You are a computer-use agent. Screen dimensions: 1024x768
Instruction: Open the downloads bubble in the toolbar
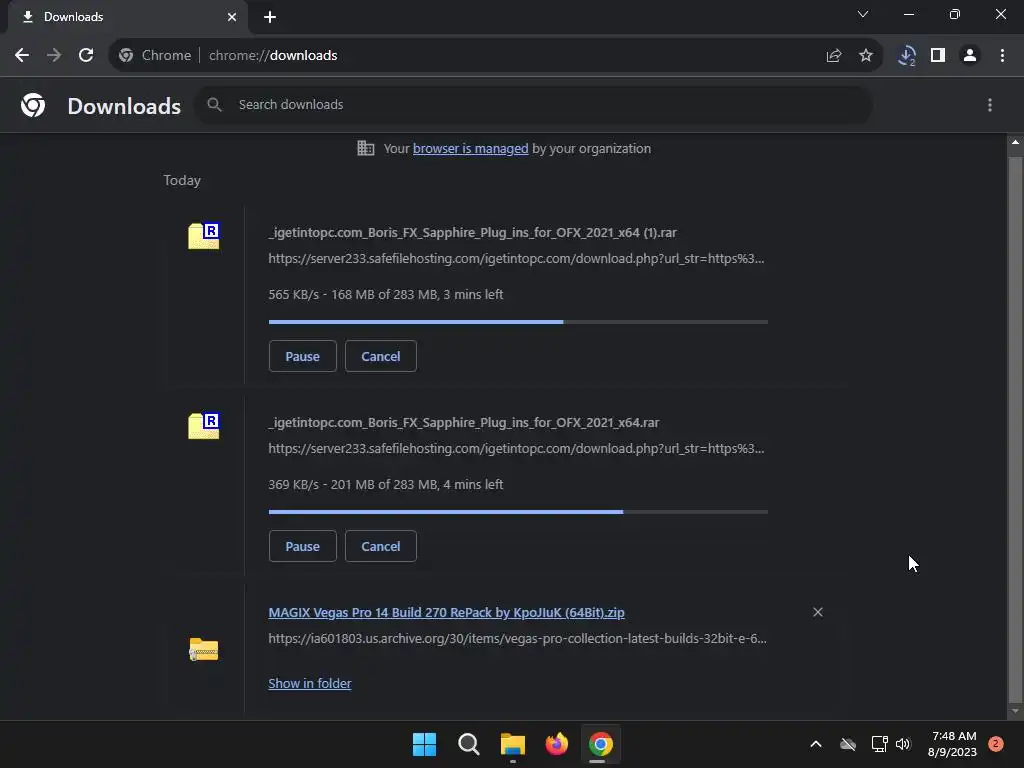(x=906, y=56)
